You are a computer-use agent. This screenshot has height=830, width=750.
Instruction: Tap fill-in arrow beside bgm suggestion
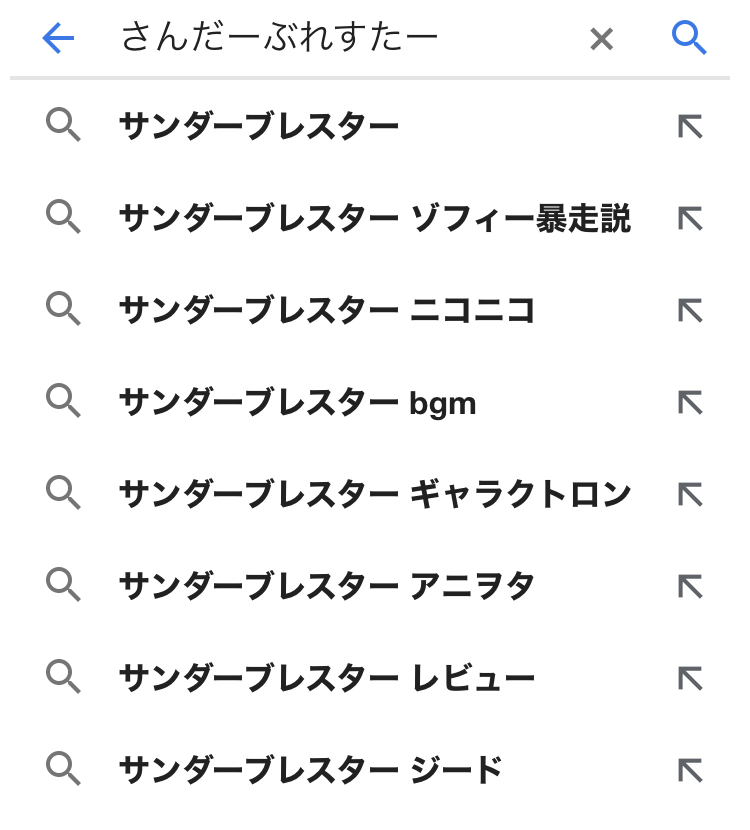(x=690, y=403)
